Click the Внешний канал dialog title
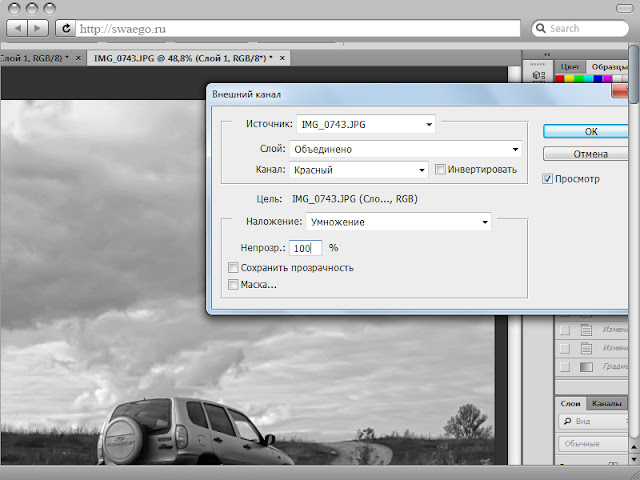640x480 pixels. coord(247,94)
